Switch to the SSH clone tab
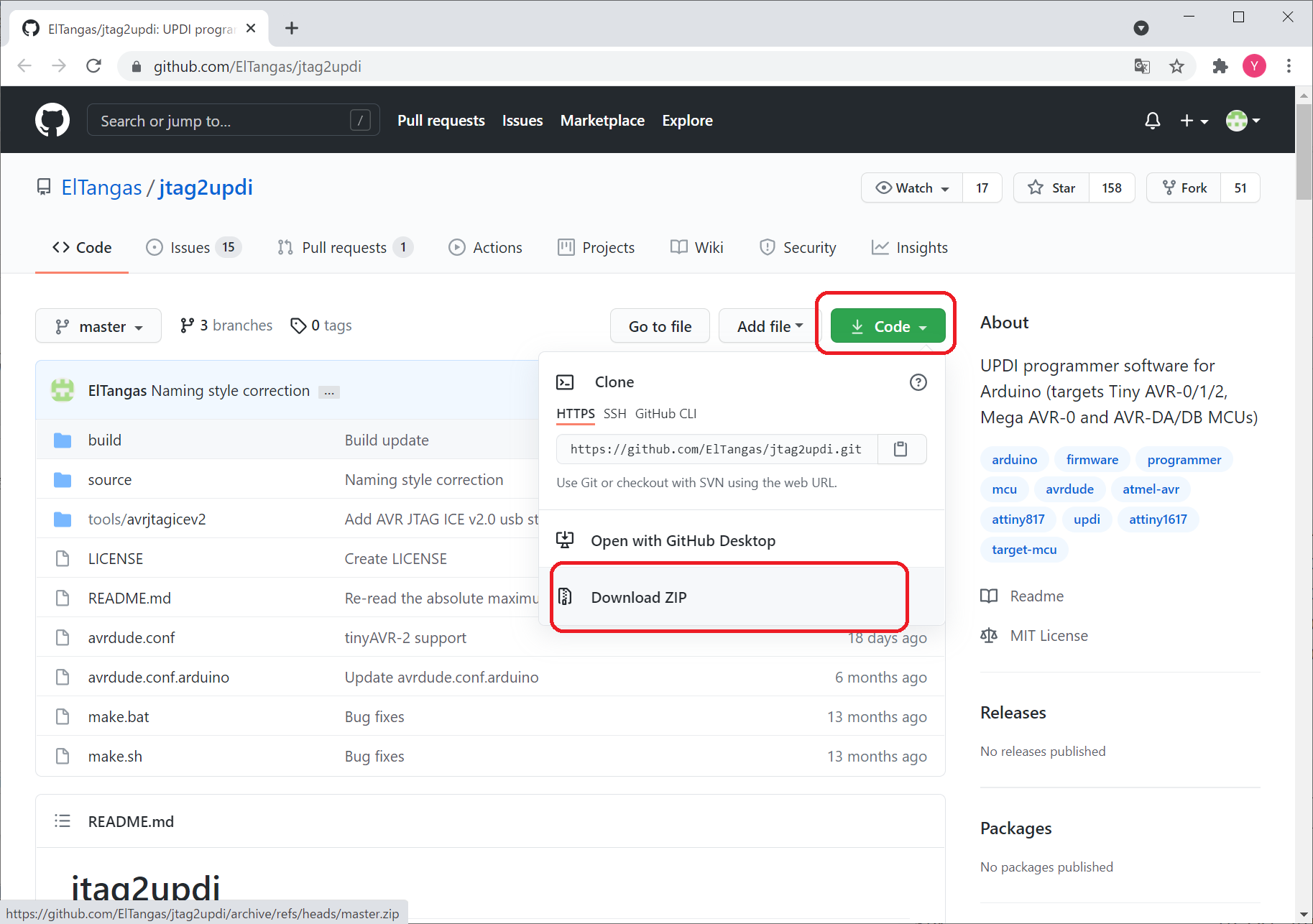This screenshot has height=924, width=1313. click(x=614, y=414)
